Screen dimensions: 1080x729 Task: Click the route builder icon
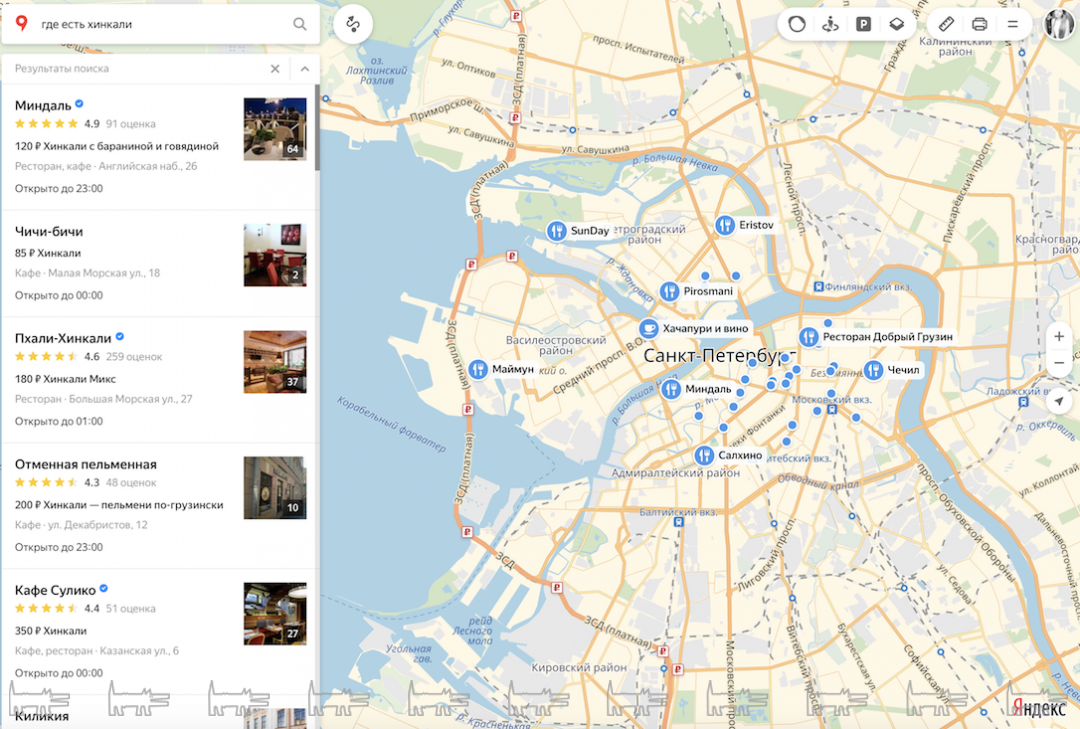[x=353, y=24]
